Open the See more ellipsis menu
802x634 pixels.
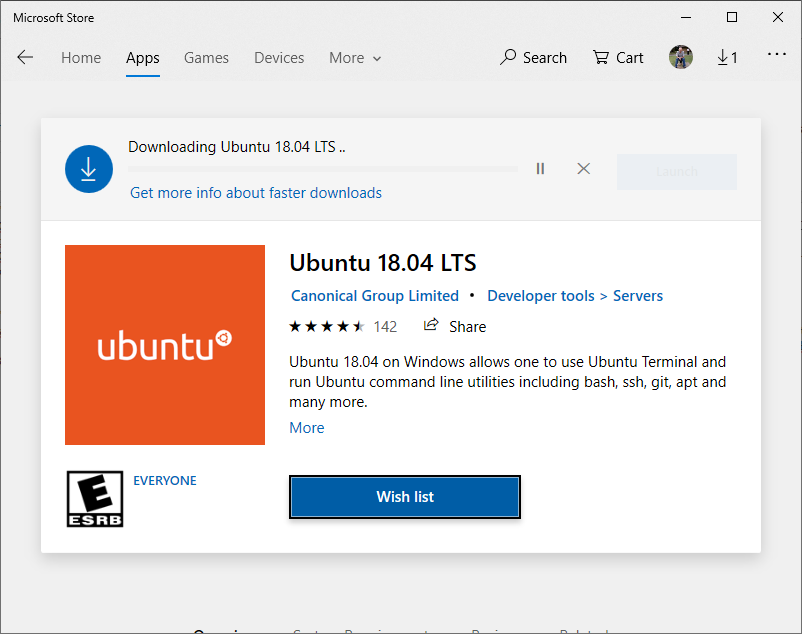(x=776, y=57)
